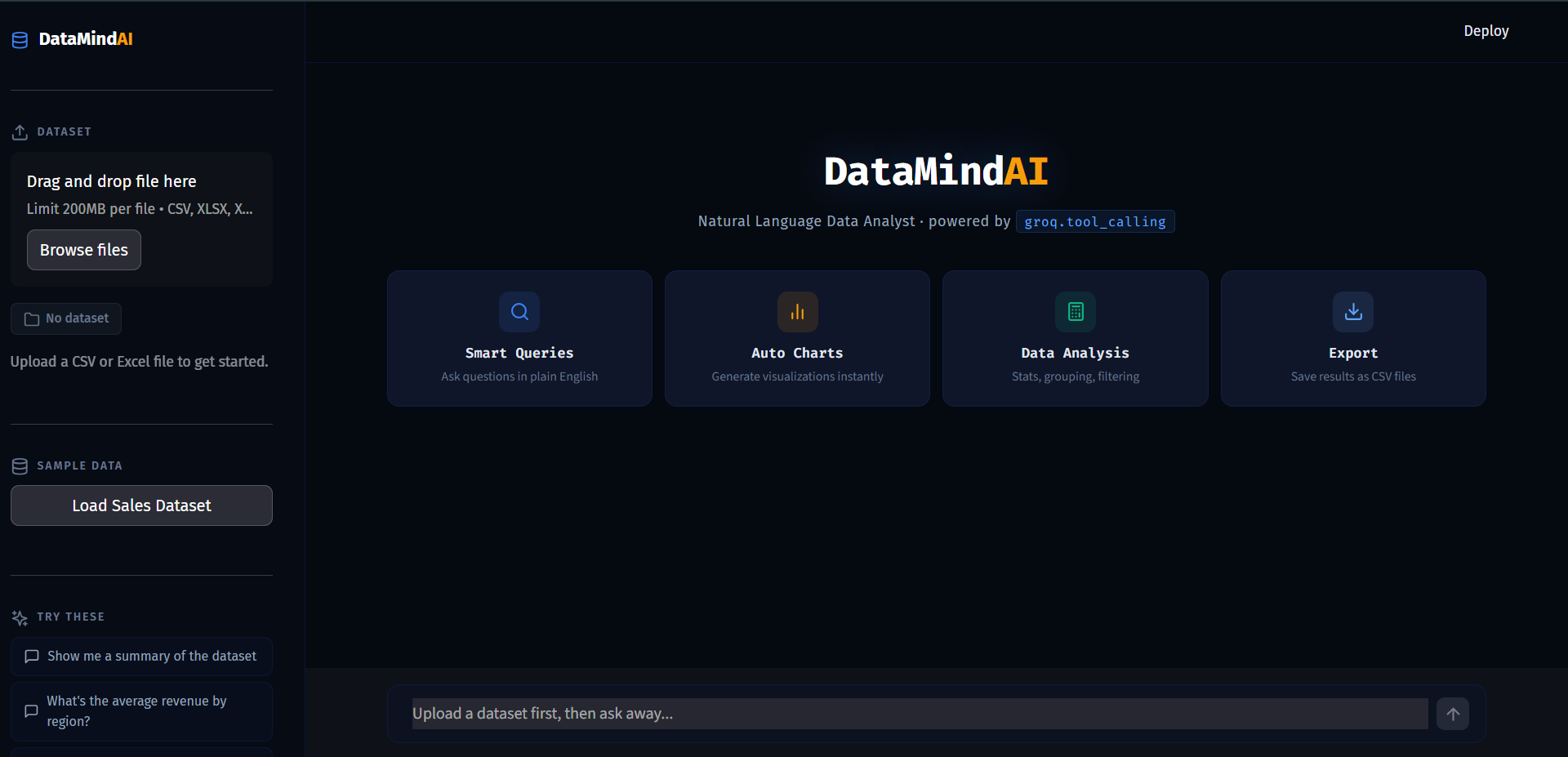Screen dimensions: 1568x757
Task: Click the Export card title
Action: tap(1353, 354)
